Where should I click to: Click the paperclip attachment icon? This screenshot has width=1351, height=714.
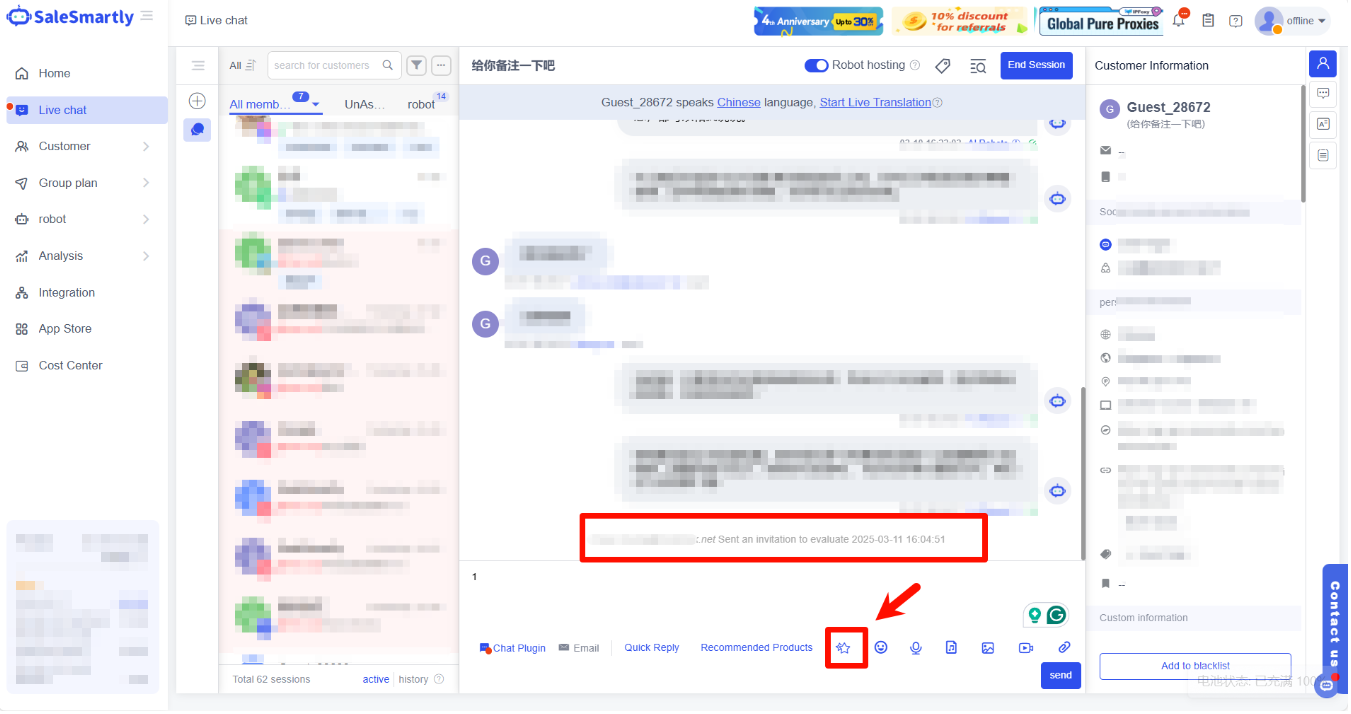pos(1064,648)
